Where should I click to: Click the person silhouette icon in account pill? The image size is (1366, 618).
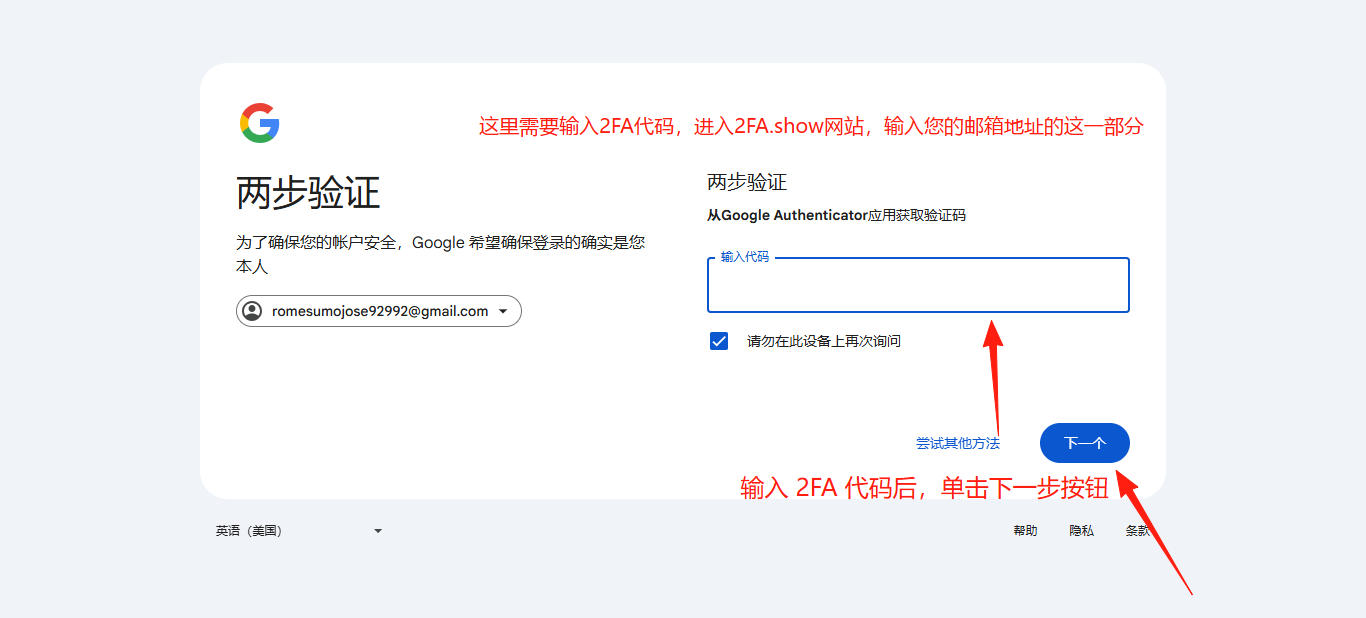point(251,311)
